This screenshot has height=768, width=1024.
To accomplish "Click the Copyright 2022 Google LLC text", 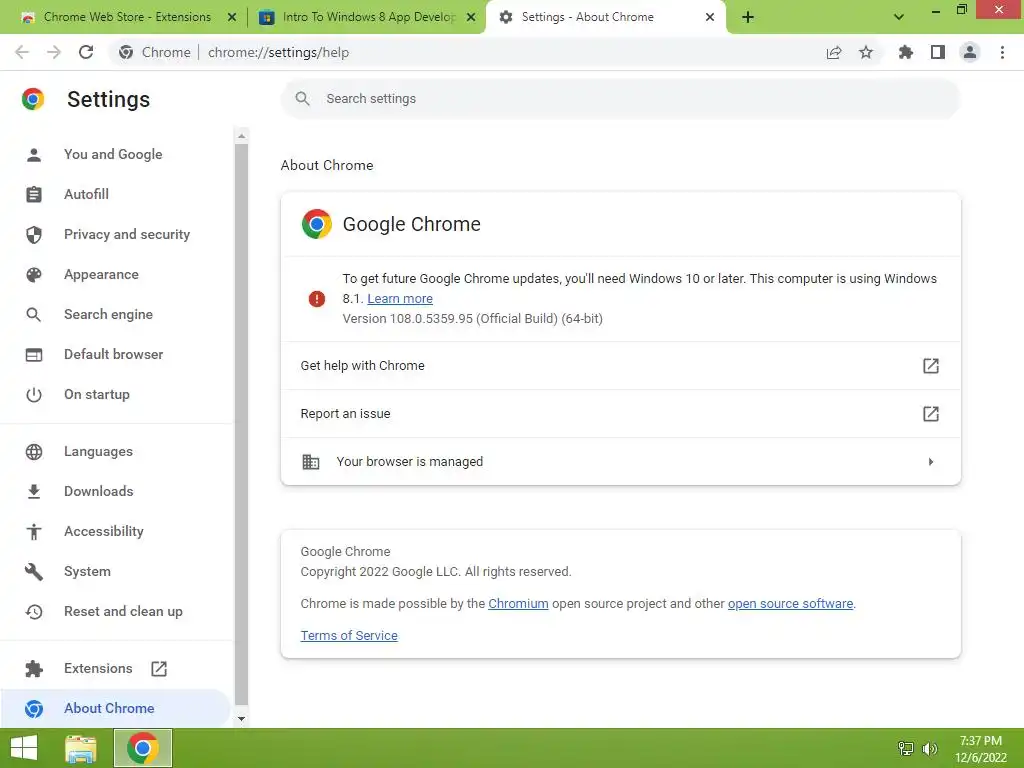I will pyautogui.click(x=436, y=571).
